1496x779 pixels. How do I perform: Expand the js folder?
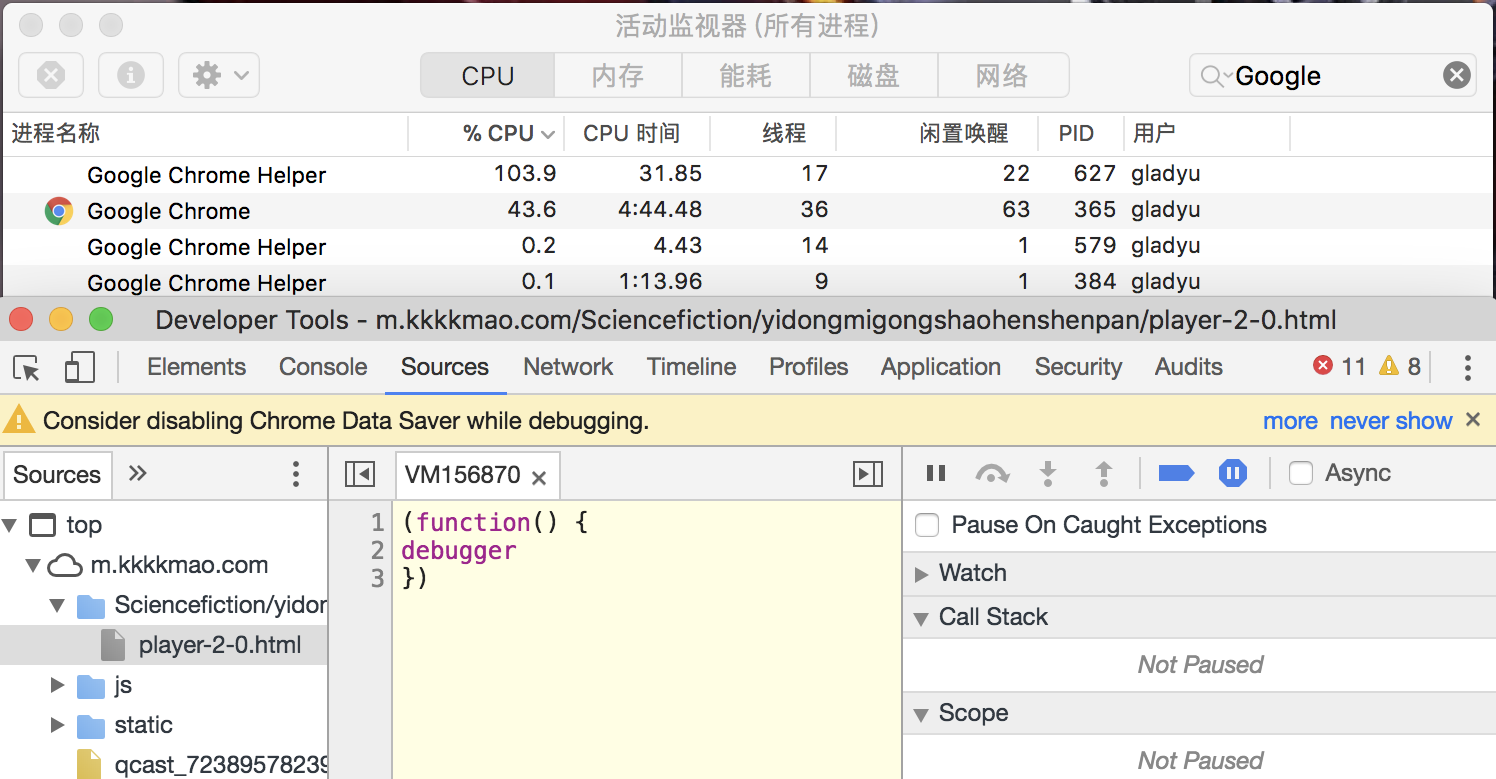(58, 686)
